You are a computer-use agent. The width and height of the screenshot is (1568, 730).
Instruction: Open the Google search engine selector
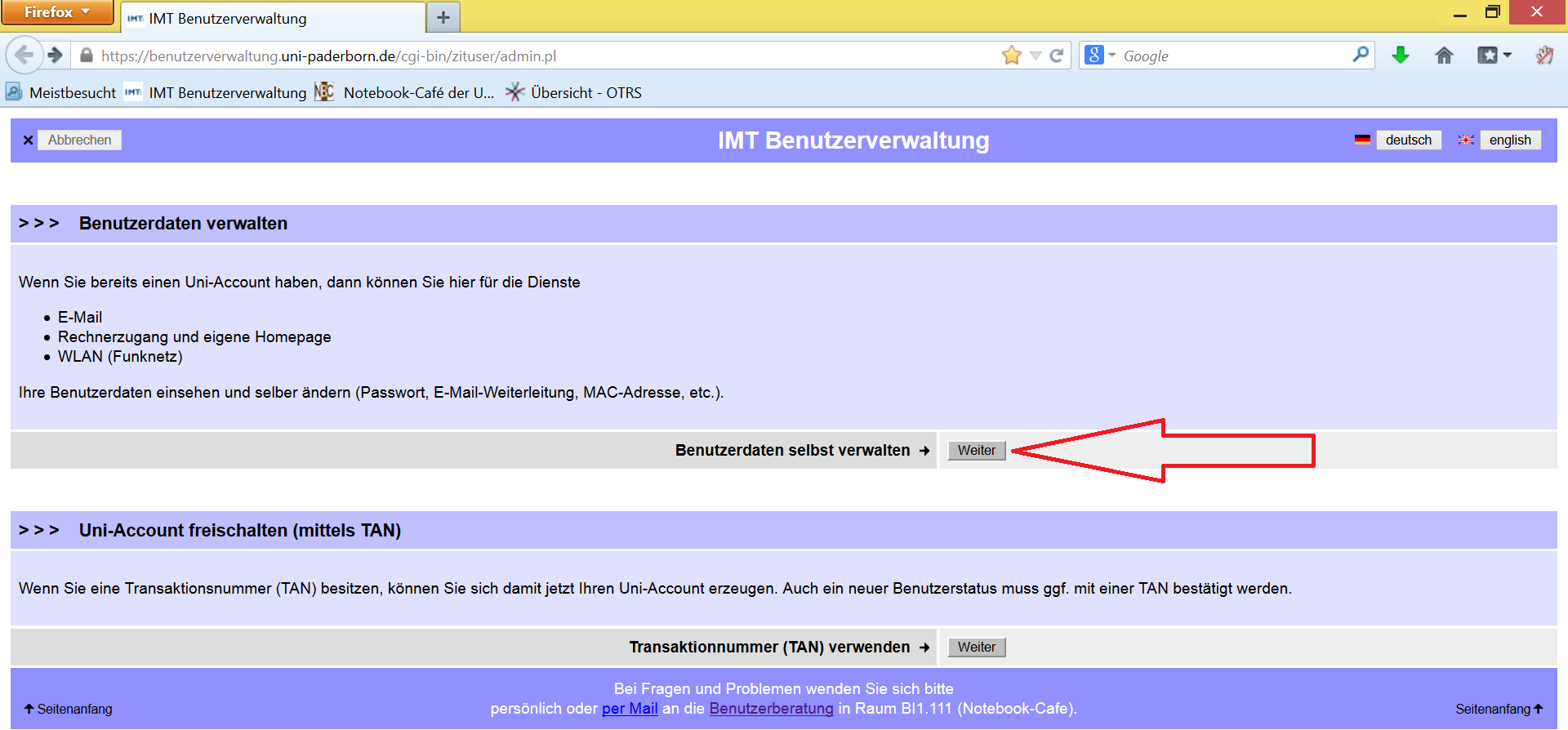[x=1099, y=56]
